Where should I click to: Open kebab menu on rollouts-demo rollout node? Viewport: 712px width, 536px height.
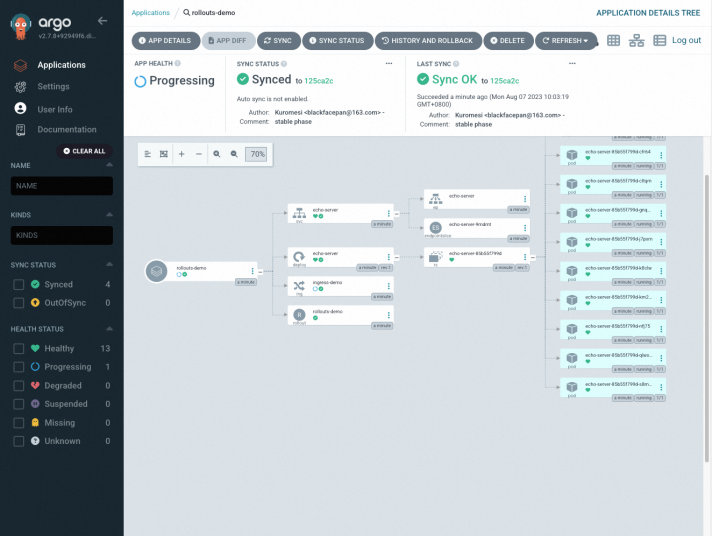389,315
